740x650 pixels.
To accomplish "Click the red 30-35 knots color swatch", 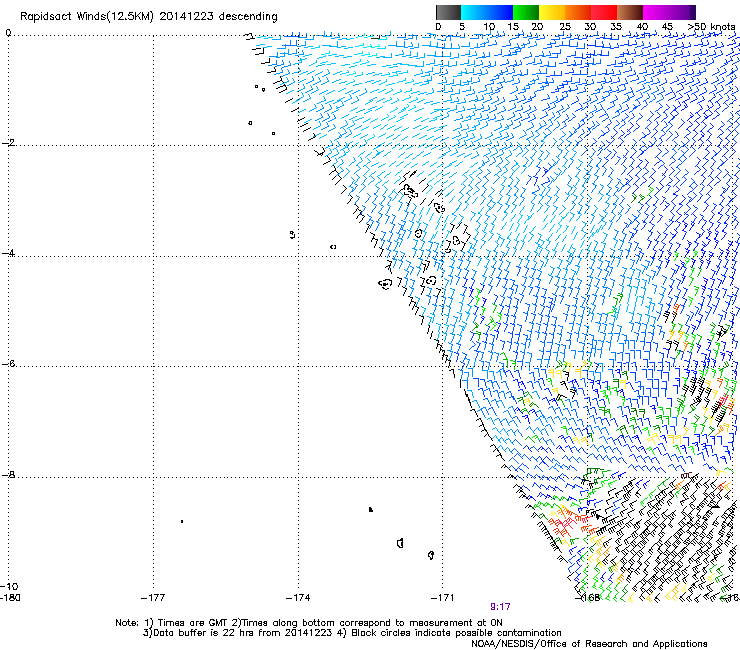I will click(x=604, y=12).
